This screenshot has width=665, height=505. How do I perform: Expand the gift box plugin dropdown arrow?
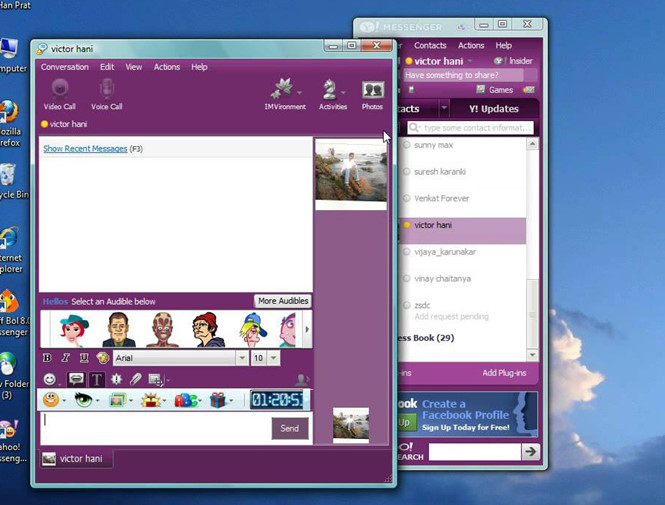coord(231,400)
